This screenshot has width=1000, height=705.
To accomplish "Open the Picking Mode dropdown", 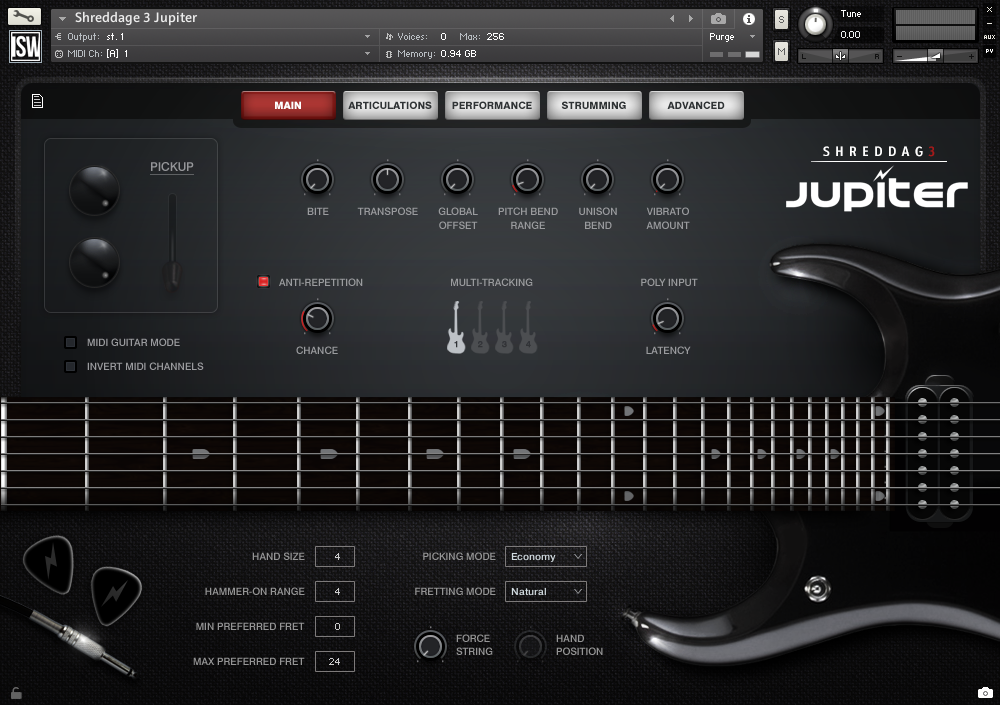I will pyautogui.click(x=545, y=556).
